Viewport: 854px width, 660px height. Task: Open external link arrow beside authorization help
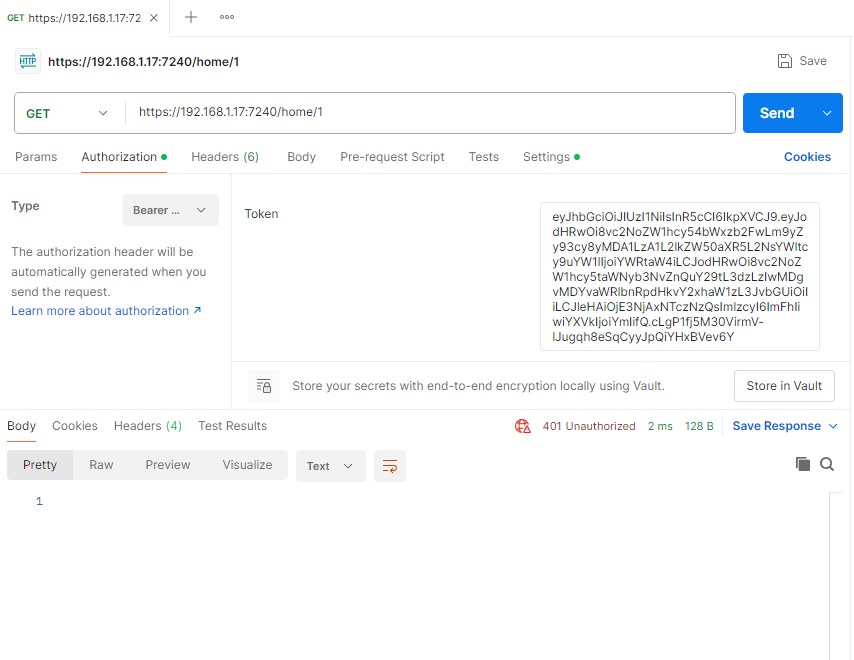[x=197, y=310]
